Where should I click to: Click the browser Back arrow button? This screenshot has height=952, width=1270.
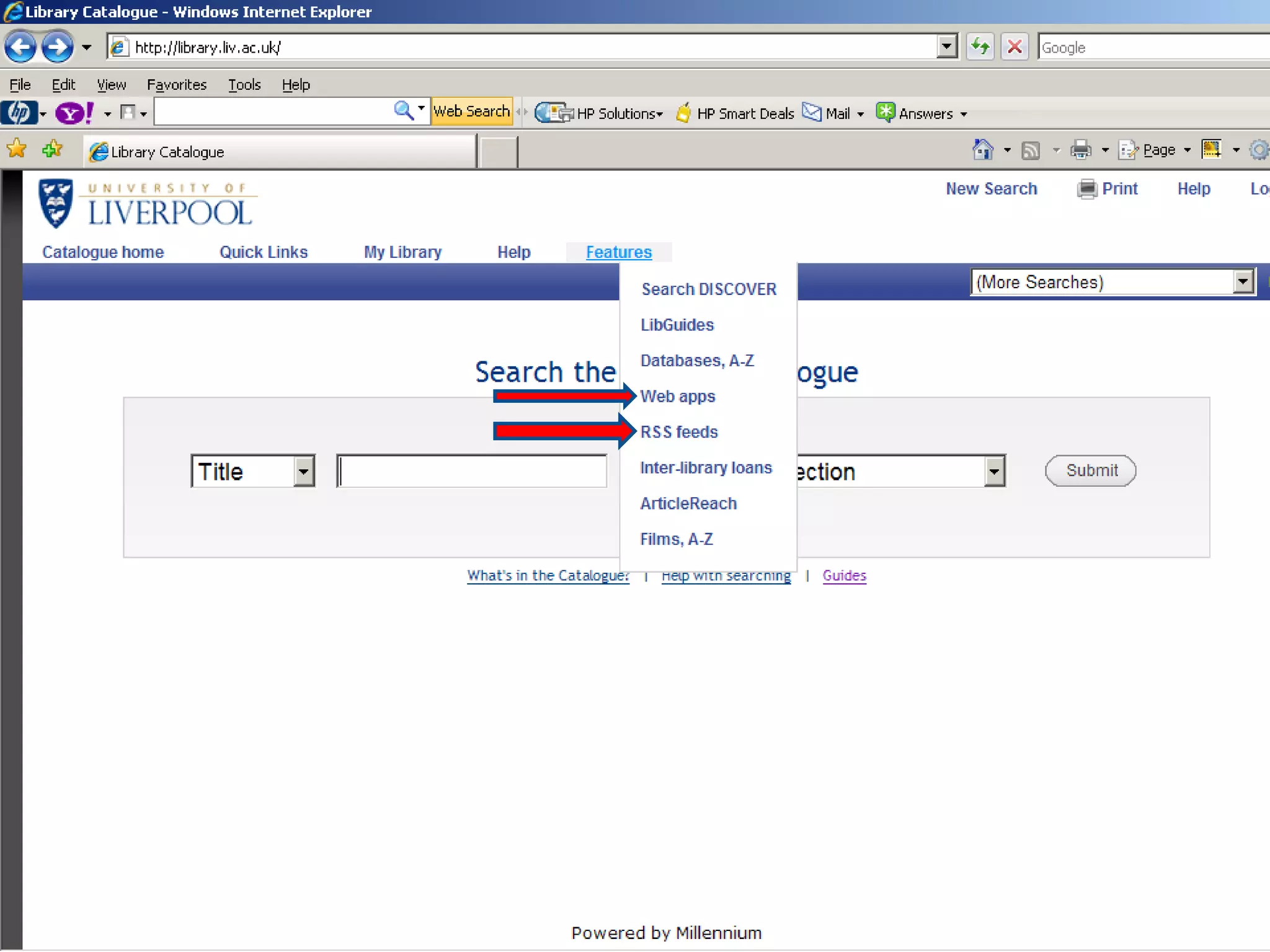click(x=20, y=47)
